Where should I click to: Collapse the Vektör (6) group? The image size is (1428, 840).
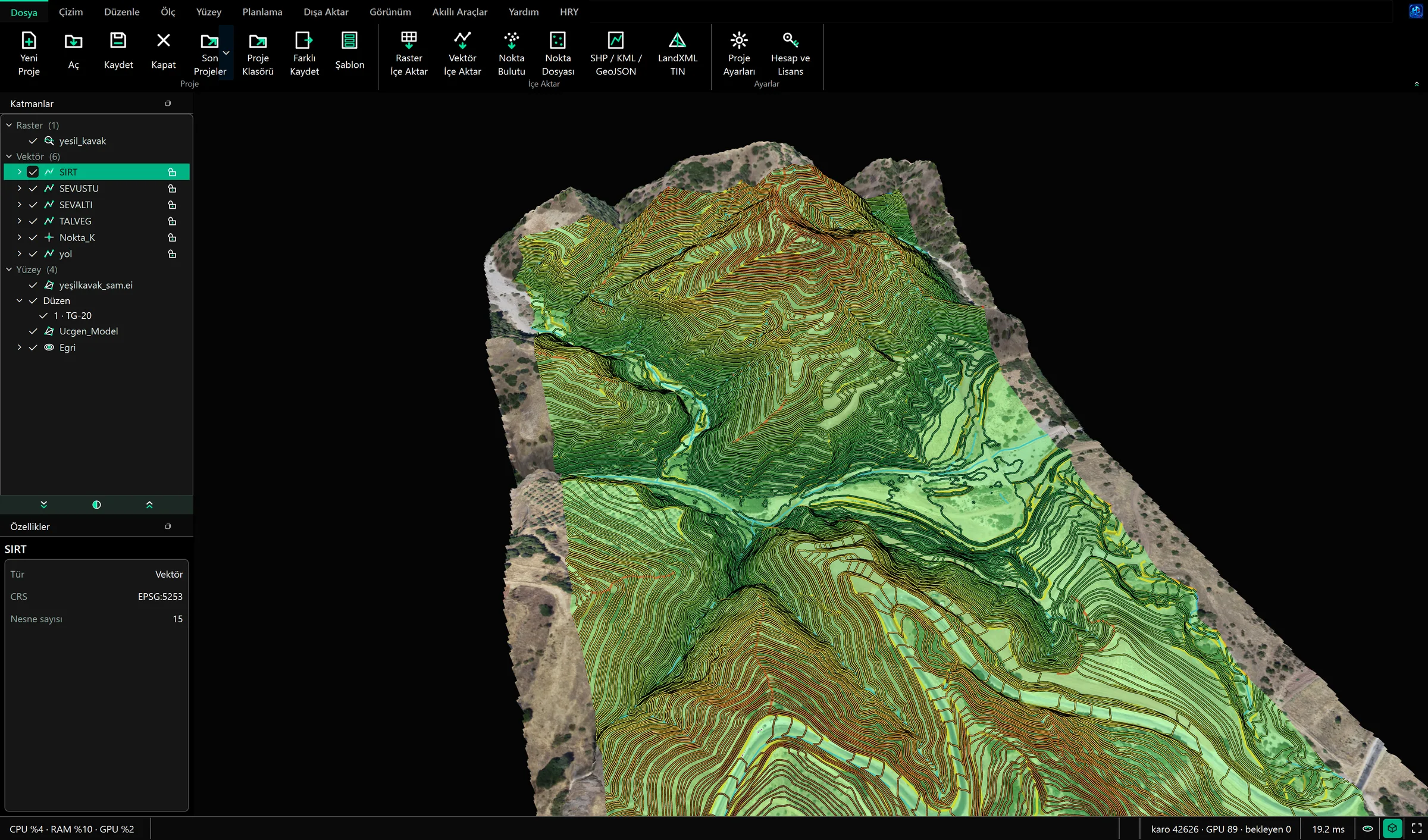pos(9,156)
